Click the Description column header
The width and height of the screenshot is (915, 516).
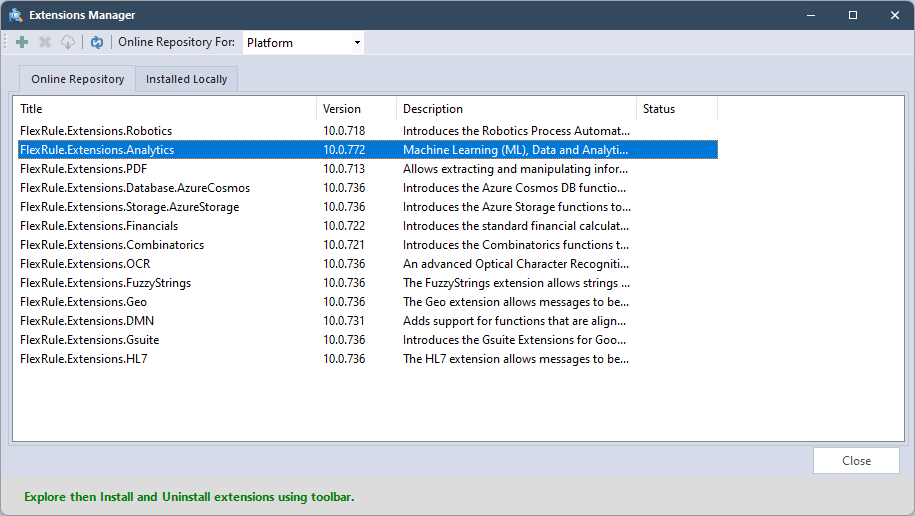(516, 109)
